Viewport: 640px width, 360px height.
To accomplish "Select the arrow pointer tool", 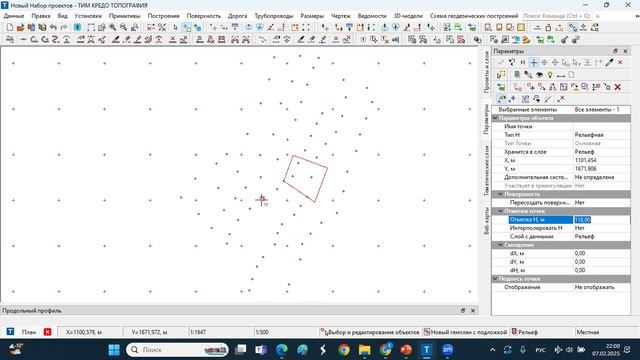I will click(176, 28).
